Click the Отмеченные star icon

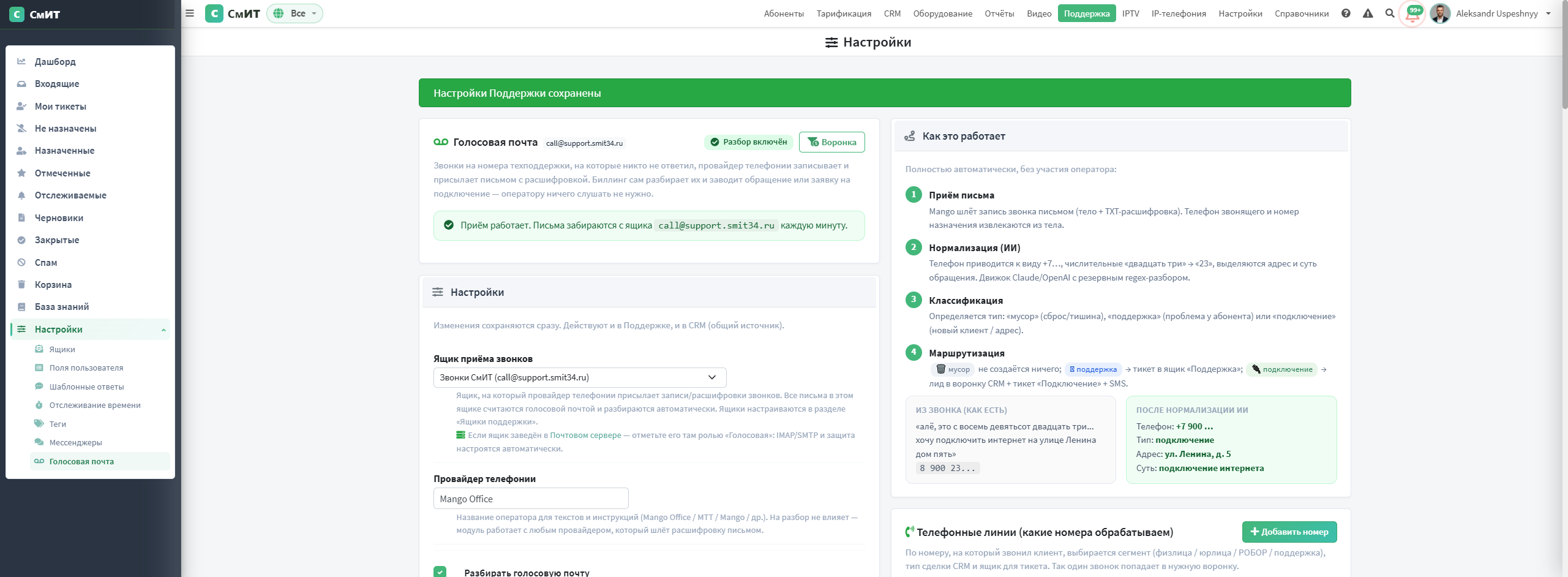pyautogui.click(x=21, y=173)
